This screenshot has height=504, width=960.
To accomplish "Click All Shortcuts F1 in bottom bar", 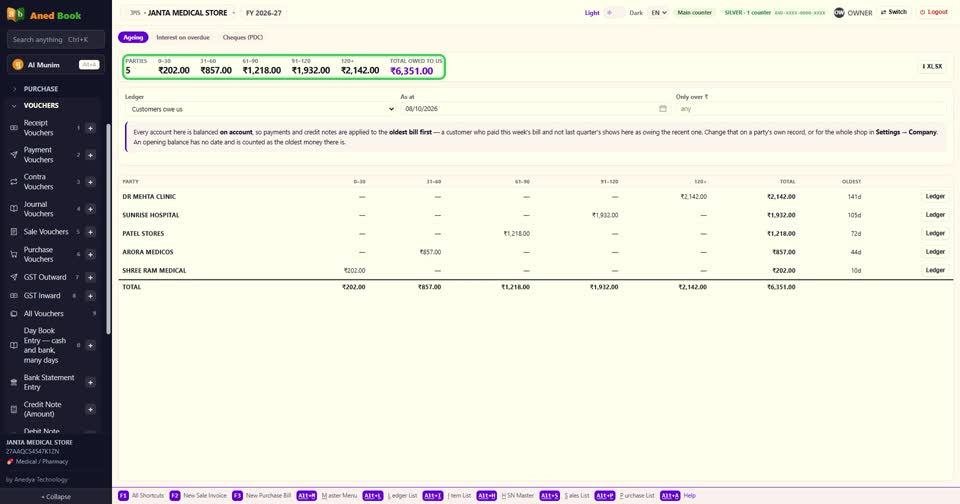I will pyautogui.click(x=141, y=495).
